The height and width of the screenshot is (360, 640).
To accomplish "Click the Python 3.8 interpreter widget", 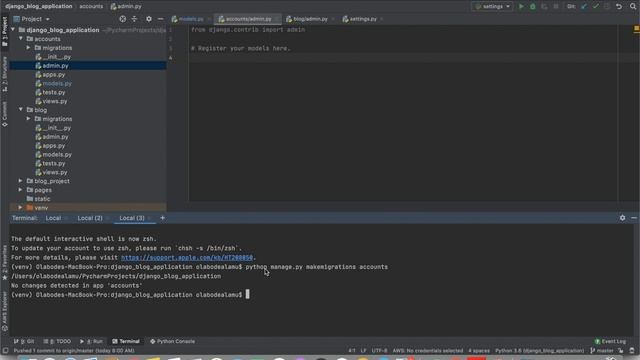I will click(539, 351).
